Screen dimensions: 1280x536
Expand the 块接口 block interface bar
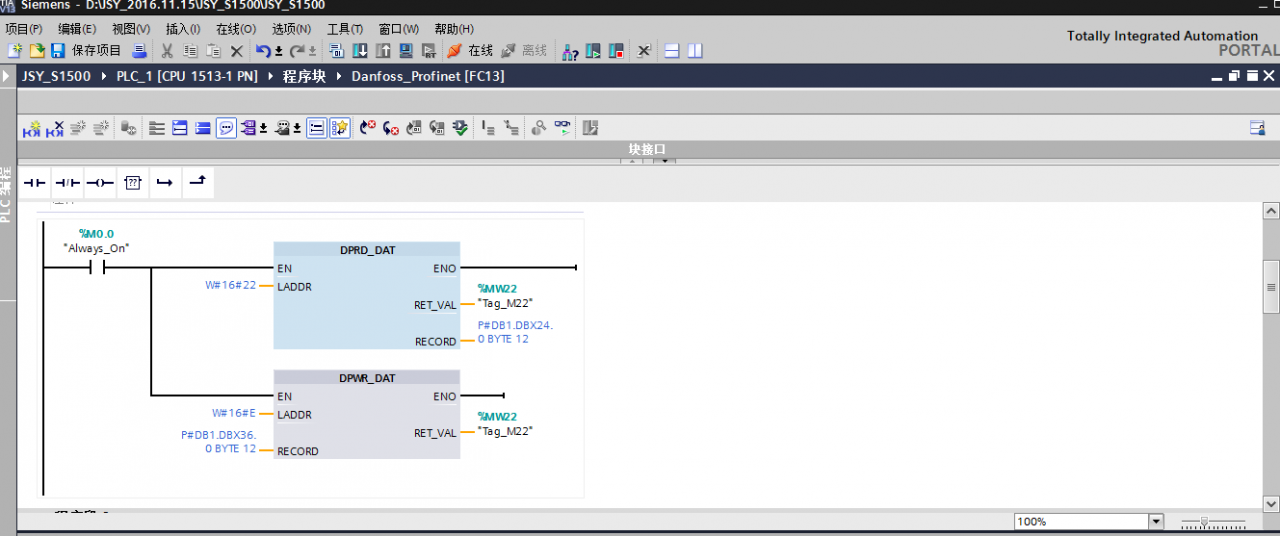(x=647, y=149)
